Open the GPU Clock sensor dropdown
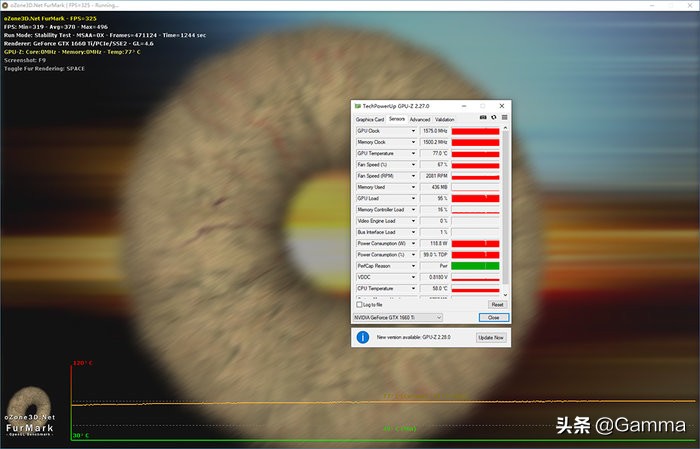700x449 pixels. point(413,131)
